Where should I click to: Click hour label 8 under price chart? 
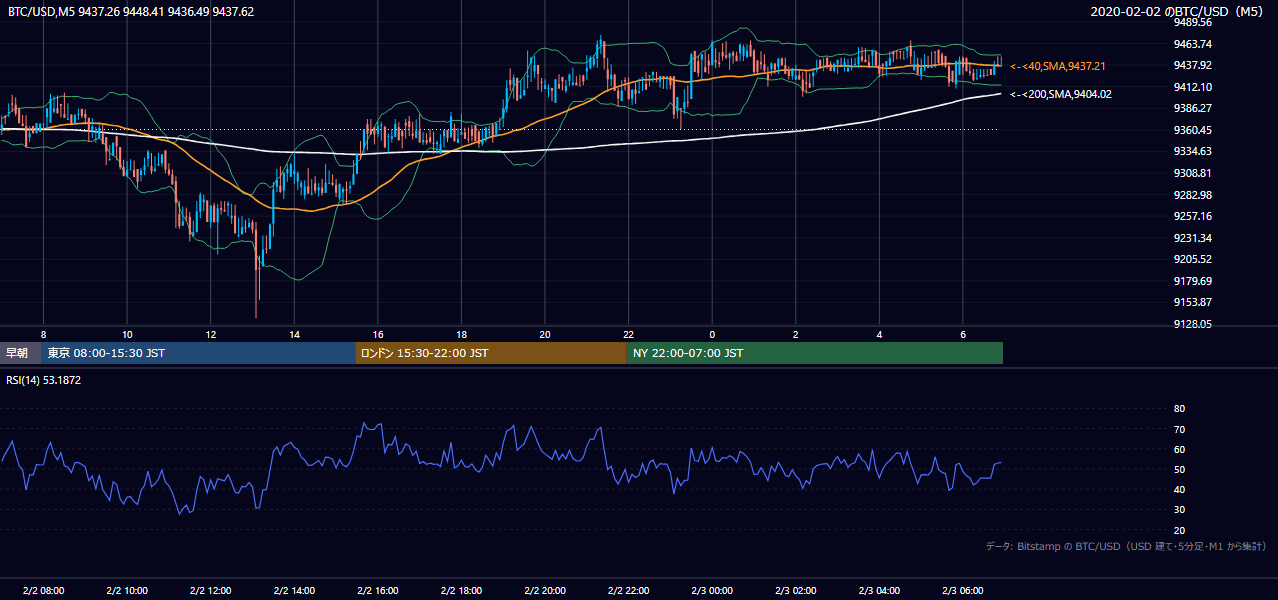click(x=43, y=333)
